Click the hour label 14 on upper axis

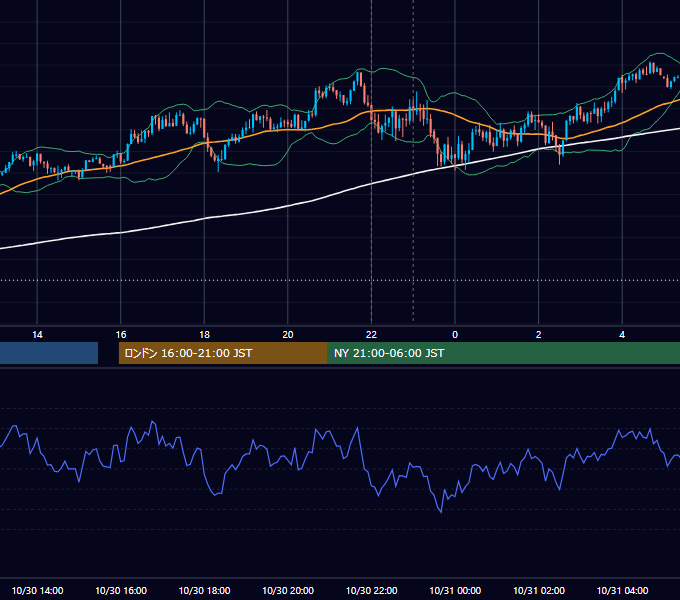37,335
